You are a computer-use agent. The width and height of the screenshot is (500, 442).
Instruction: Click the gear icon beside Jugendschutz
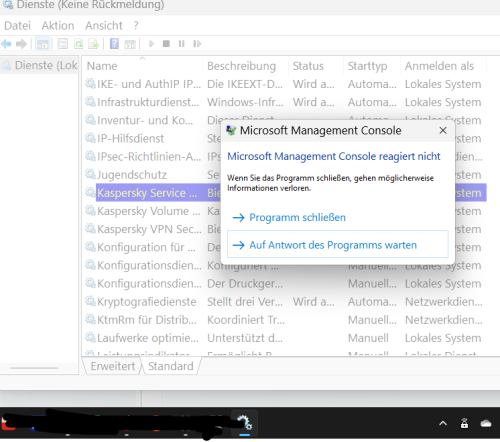[x=90, y=174]
